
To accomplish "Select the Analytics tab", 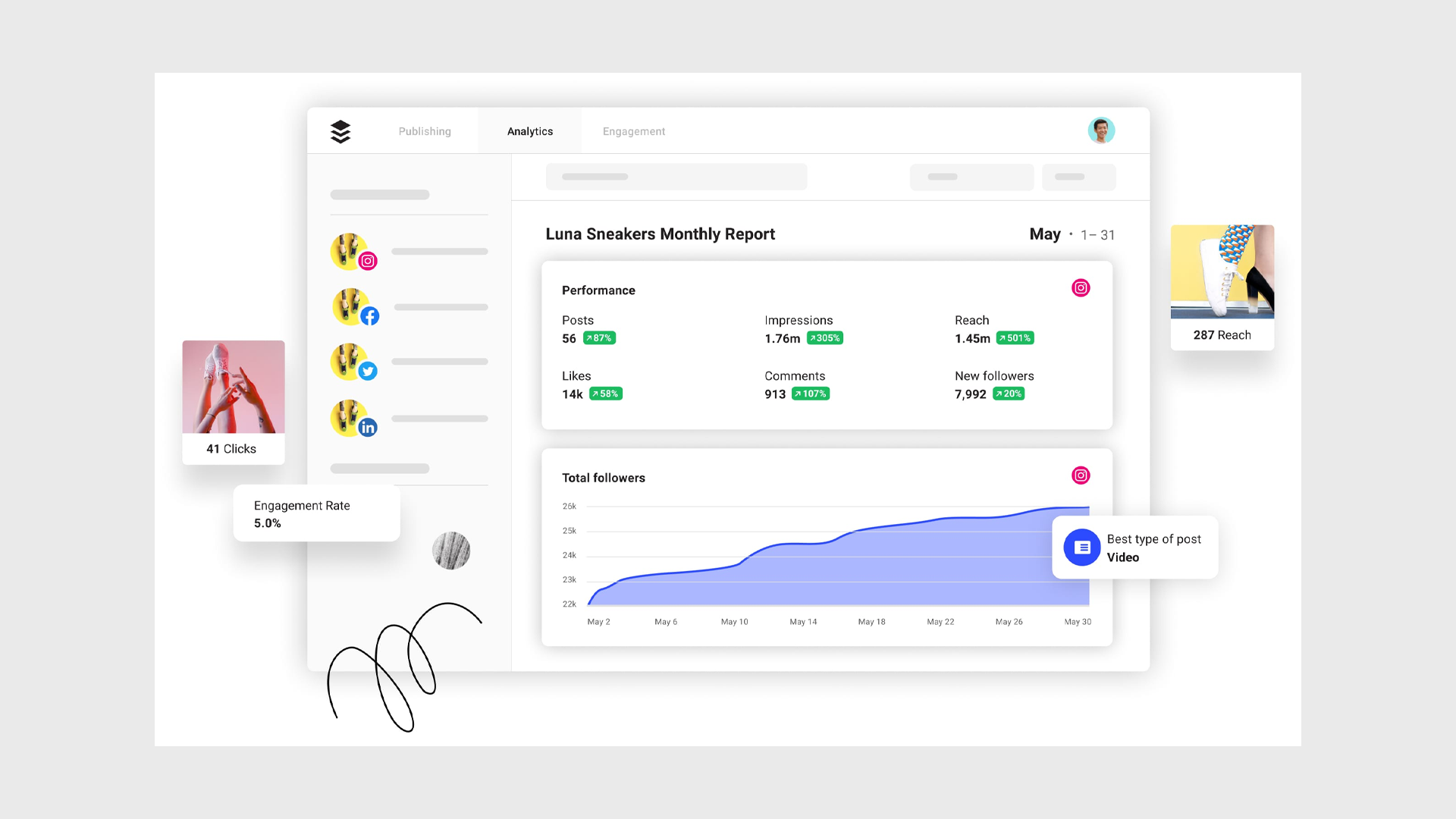I will point(529,131).
